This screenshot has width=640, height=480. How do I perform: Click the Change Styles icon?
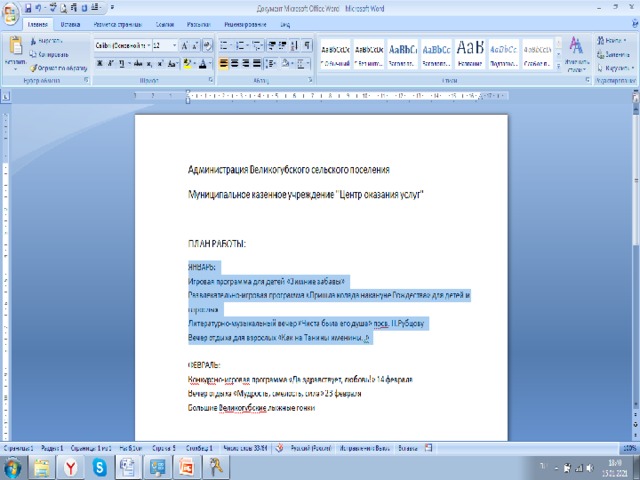576,50
